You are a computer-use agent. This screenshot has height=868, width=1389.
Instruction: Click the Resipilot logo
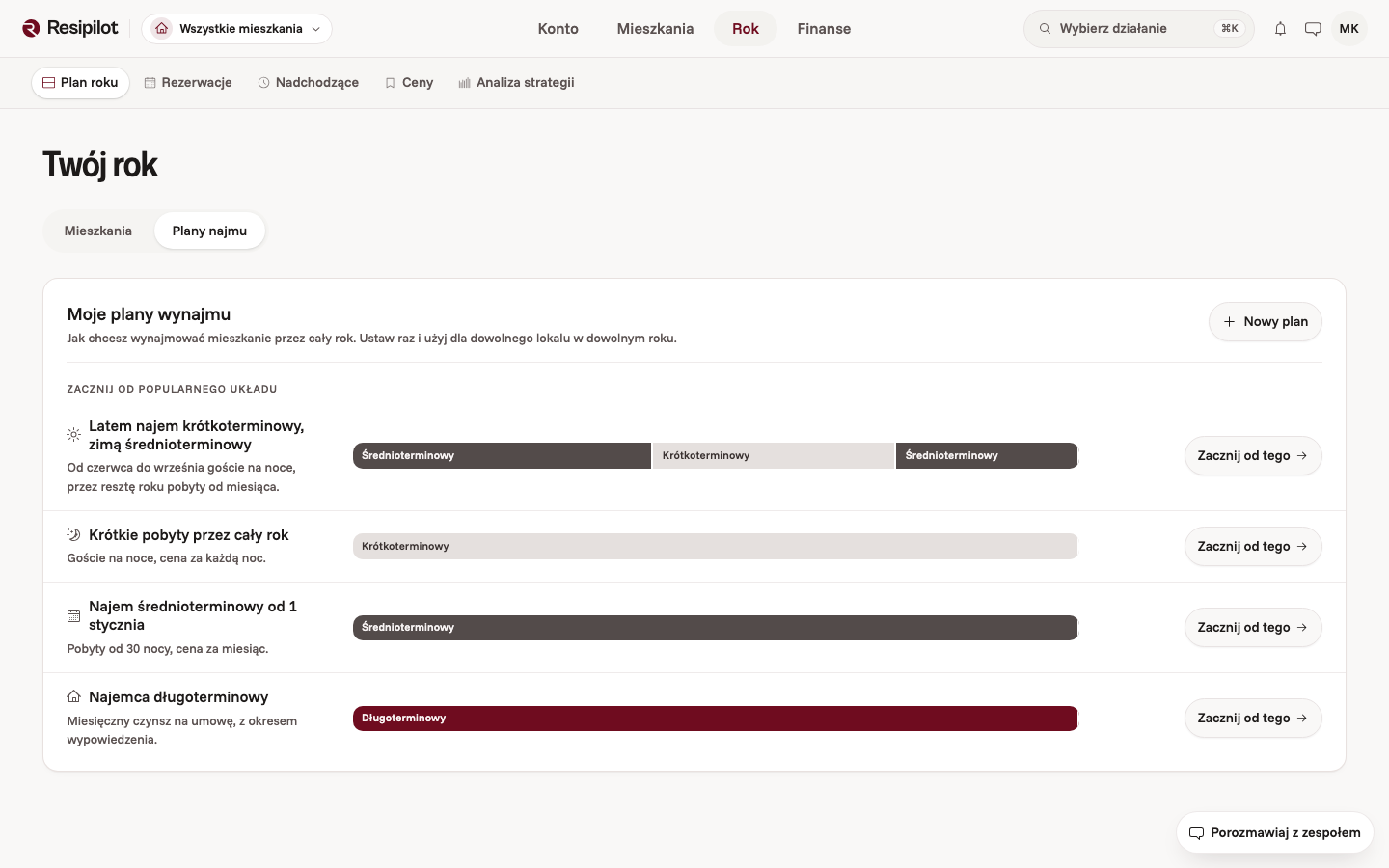point(69,28)
